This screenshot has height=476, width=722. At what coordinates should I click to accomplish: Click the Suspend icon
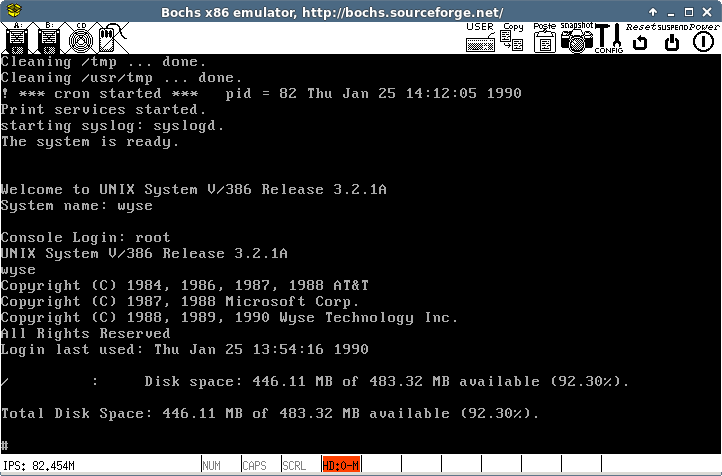click(672, 37)
